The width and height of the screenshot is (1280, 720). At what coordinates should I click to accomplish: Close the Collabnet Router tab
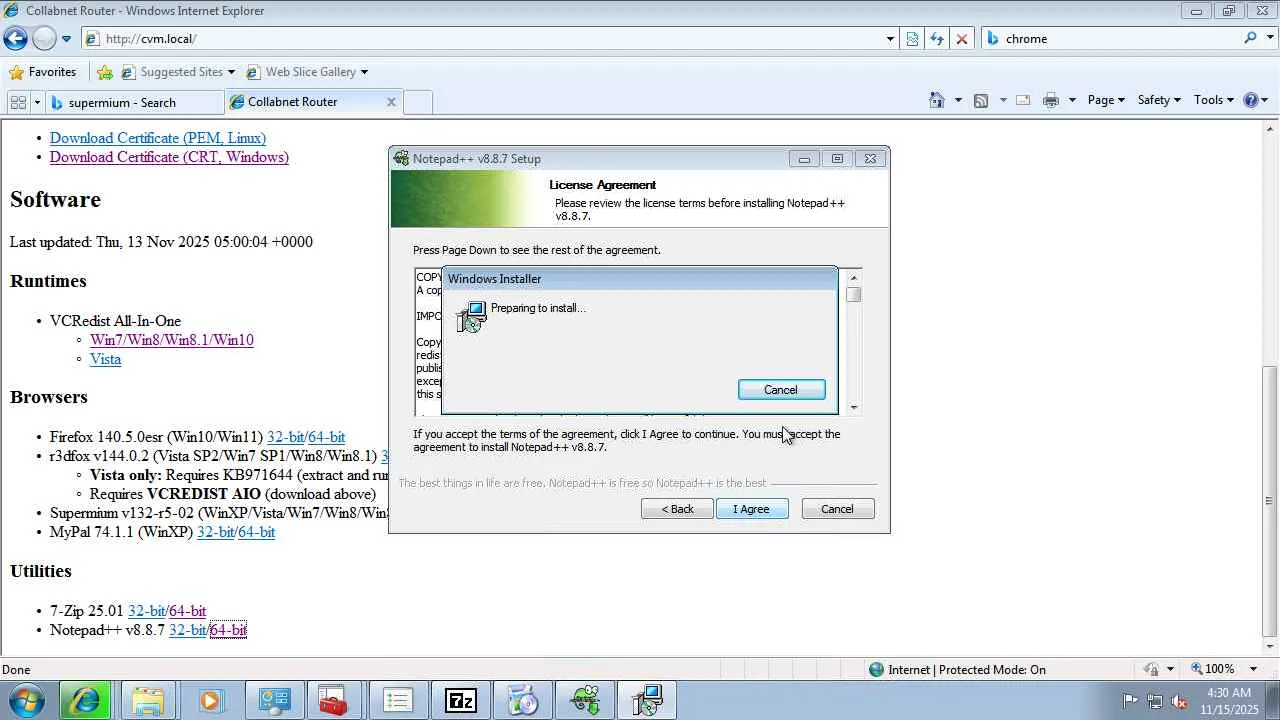click(x=391, y=102)
